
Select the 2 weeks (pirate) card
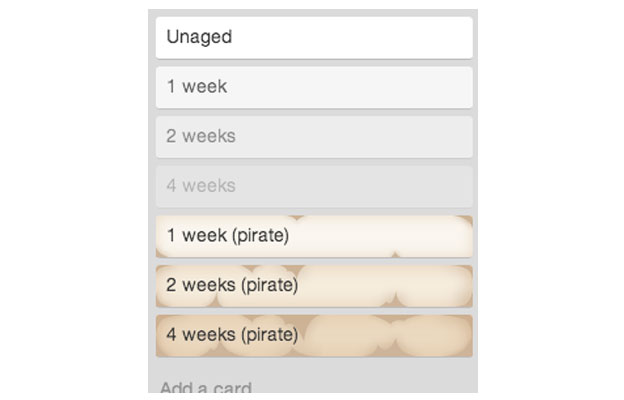(314, 285)
